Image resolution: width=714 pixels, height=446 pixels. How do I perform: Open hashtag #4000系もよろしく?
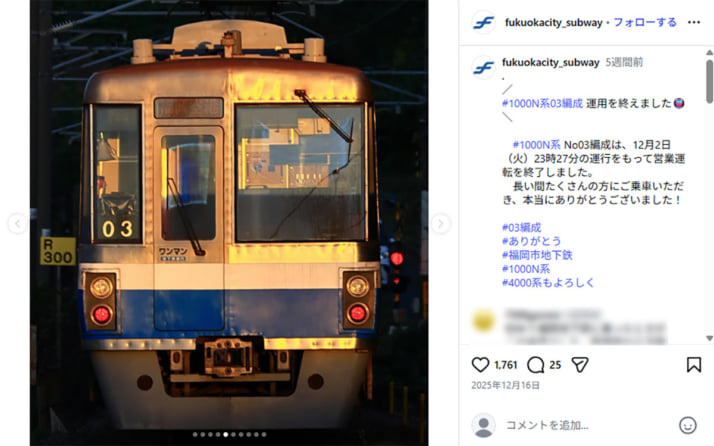pyautogui.click(x=548, y=283)
